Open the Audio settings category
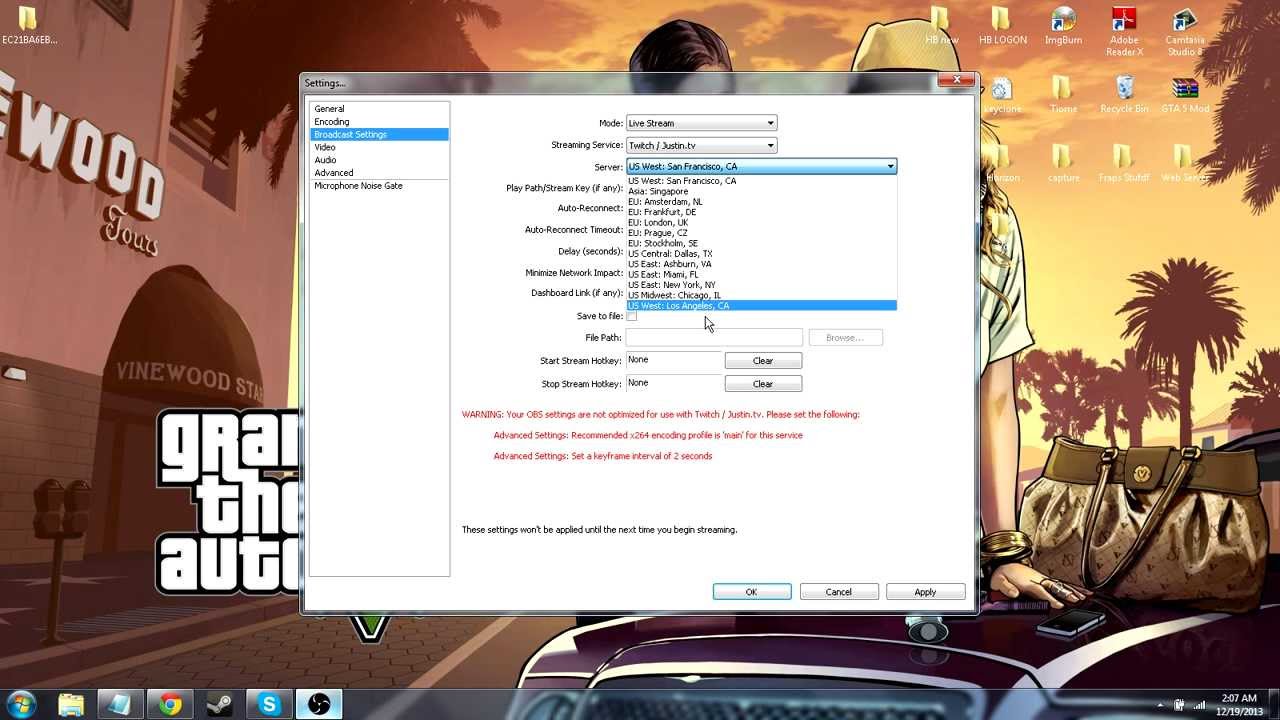The height and width of the screenshot is (720, 1280). pyautogui.click(x=379, y=160)
